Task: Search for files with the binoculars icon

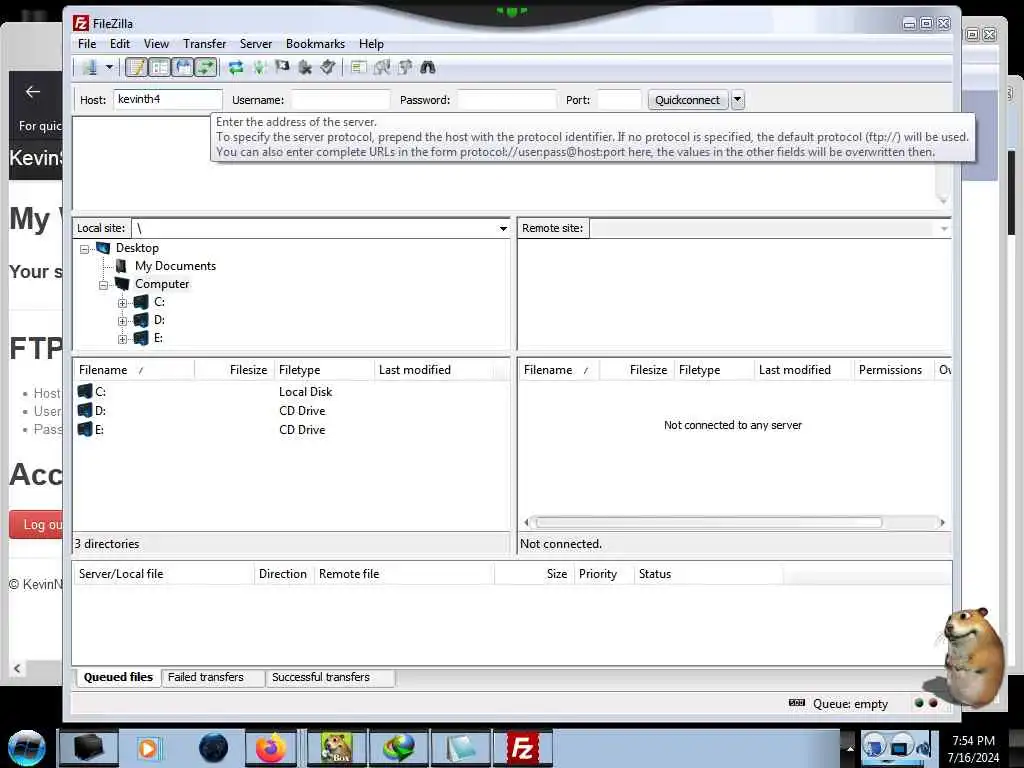Action: tap(428, 67)
